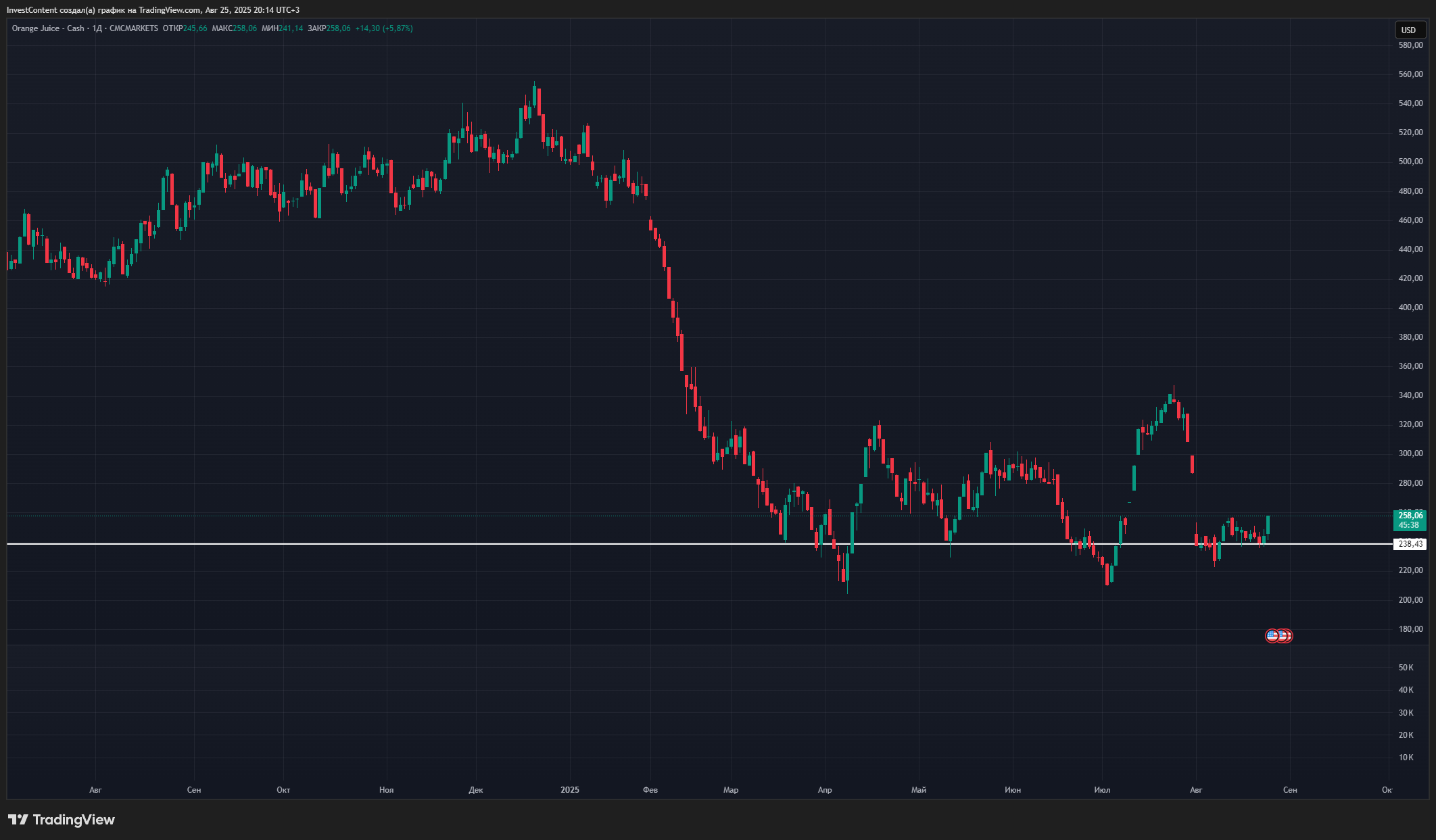Click the Июл month label on time axis

1102,790
